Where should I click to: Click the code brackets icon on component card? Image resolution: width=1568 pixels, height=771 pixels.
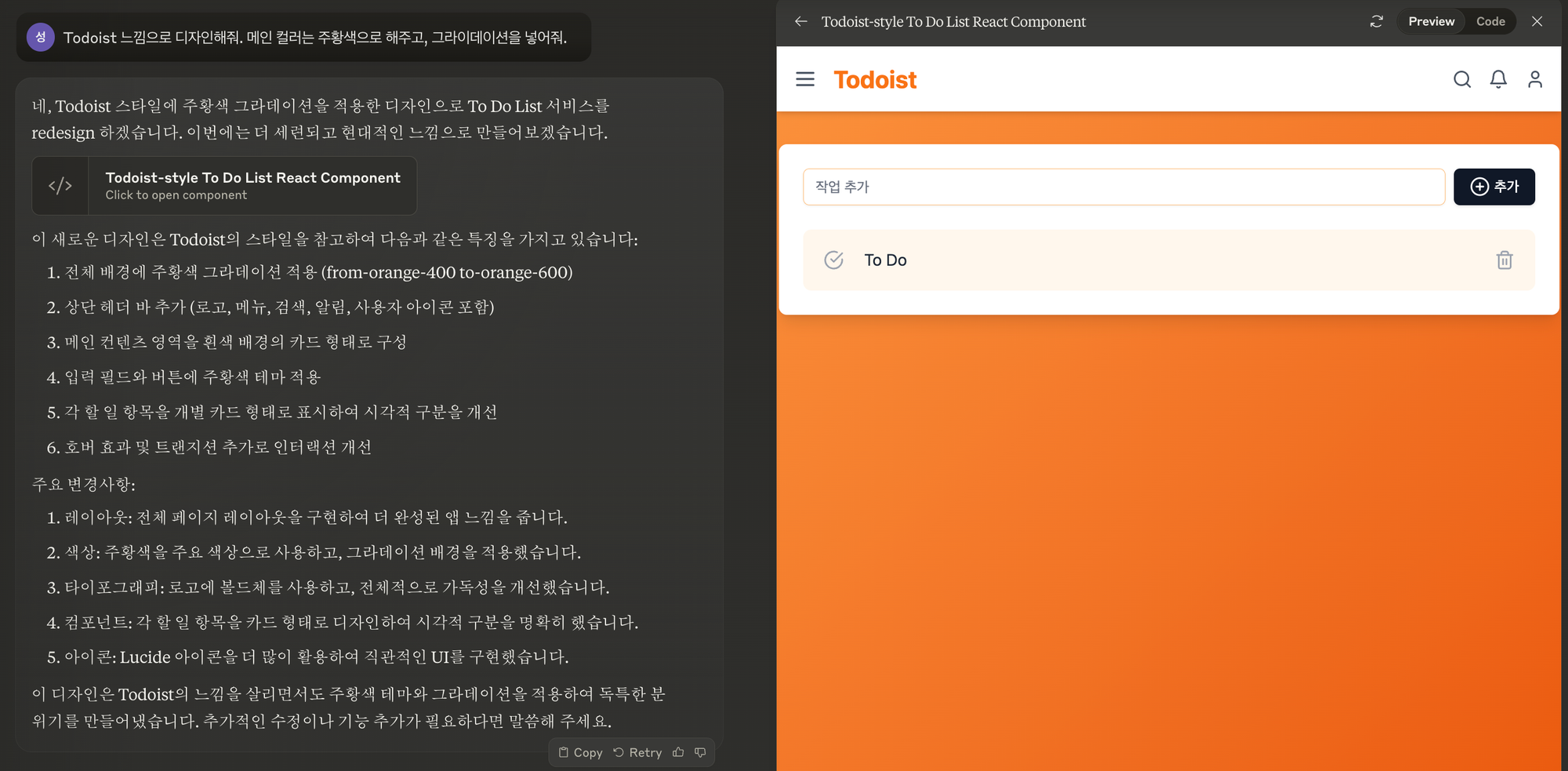[x=60, y=186]
